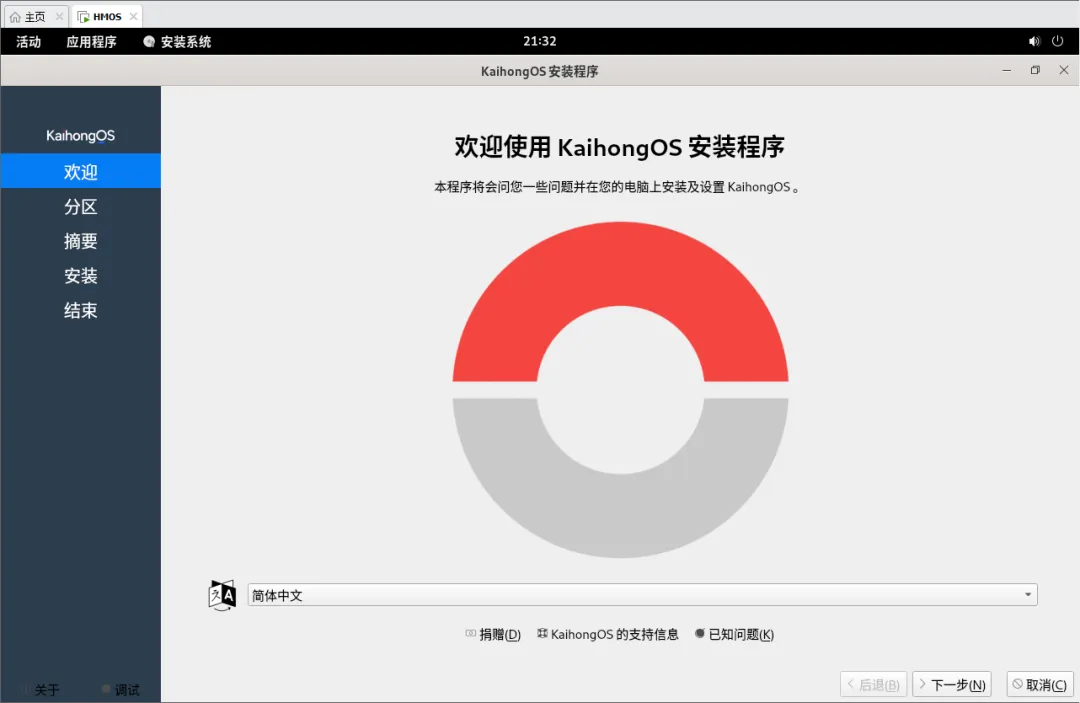Open KaihongOS 的支持信息 link
Viewport: 1080px width, 703px height.
[x=608, y=634]
